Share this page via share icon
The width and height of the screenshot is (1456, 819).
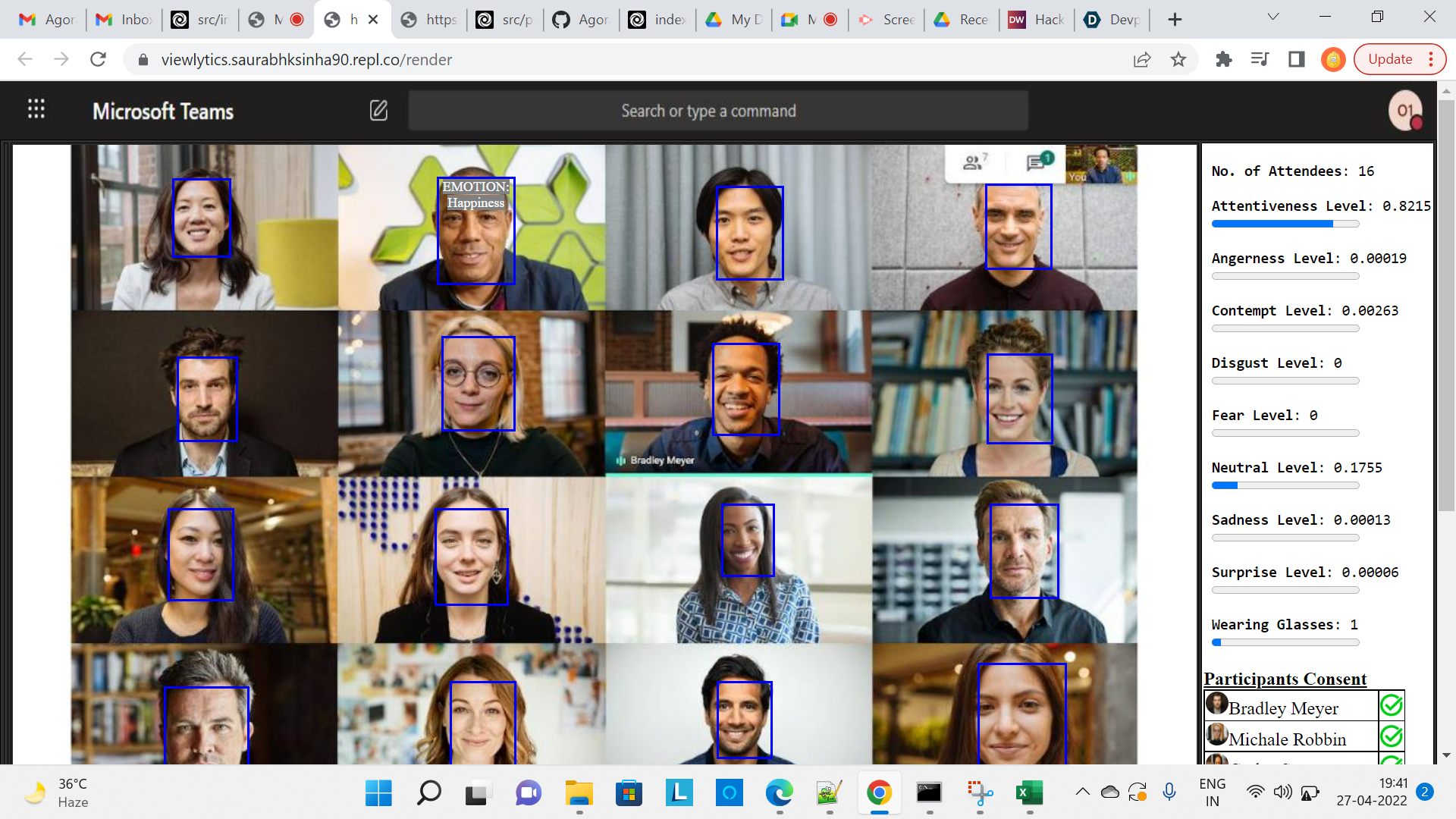[x=1141, y=59]
